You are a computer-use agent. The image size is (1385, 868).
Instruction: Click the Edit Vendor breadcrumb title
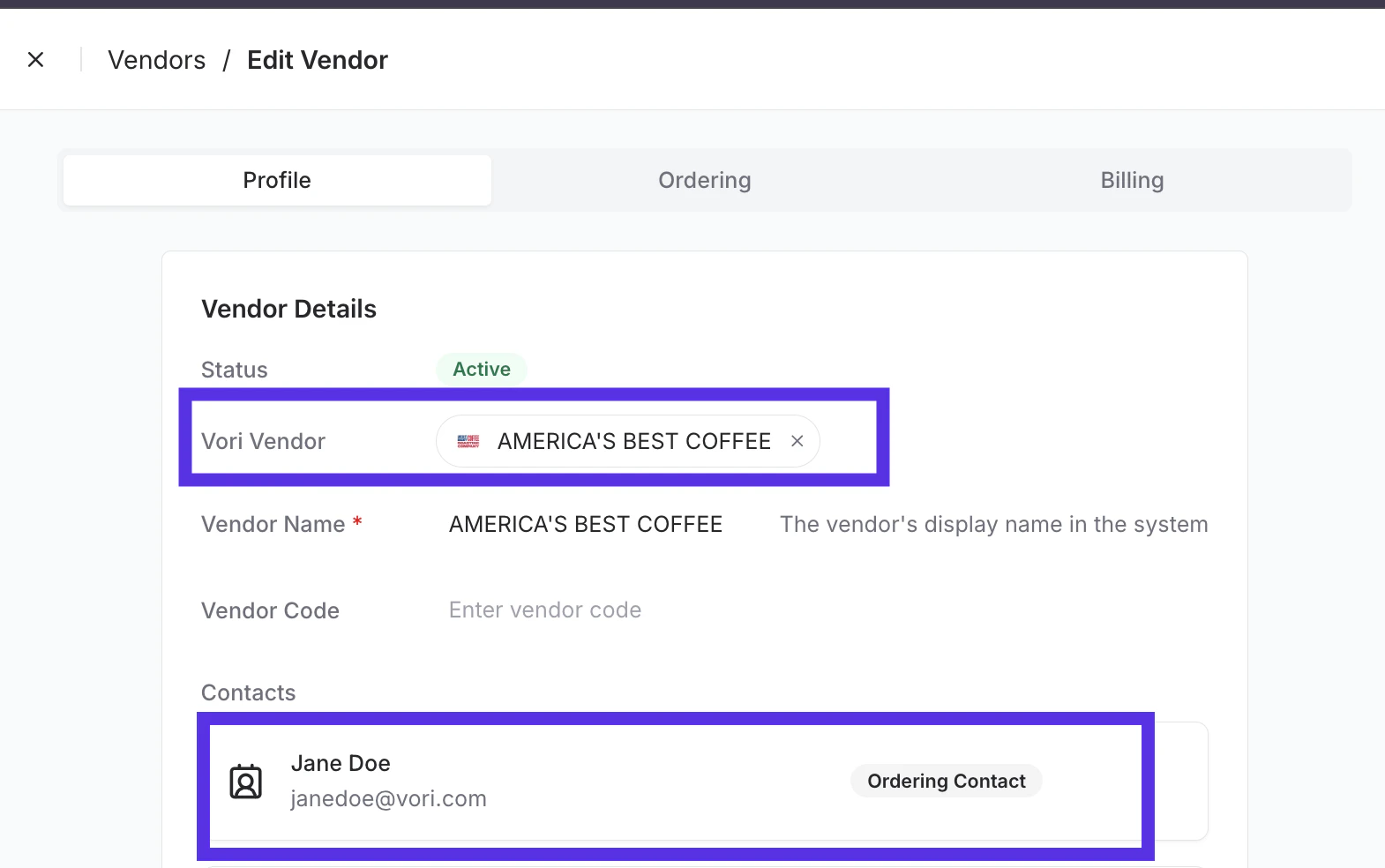[x=318, y=60]
